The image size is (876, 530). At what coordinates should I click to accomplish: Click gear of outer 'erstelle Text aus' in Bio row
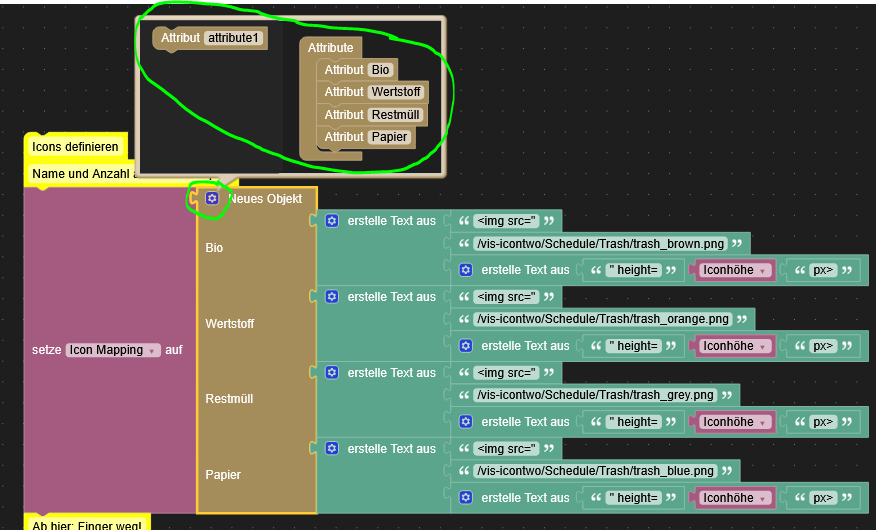pos(332,221)
